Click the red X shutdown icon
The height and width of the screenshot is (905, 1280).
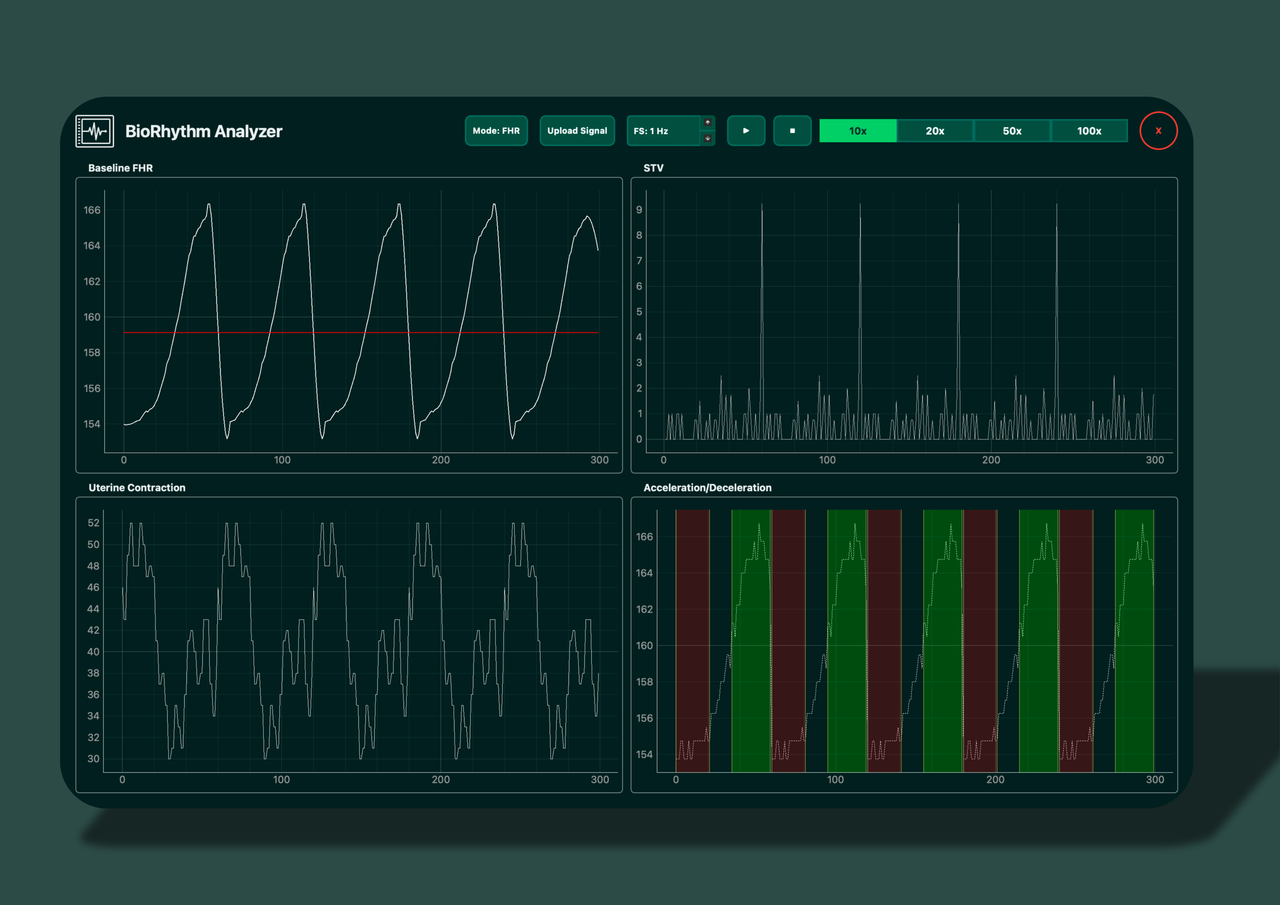point(1158,131)
